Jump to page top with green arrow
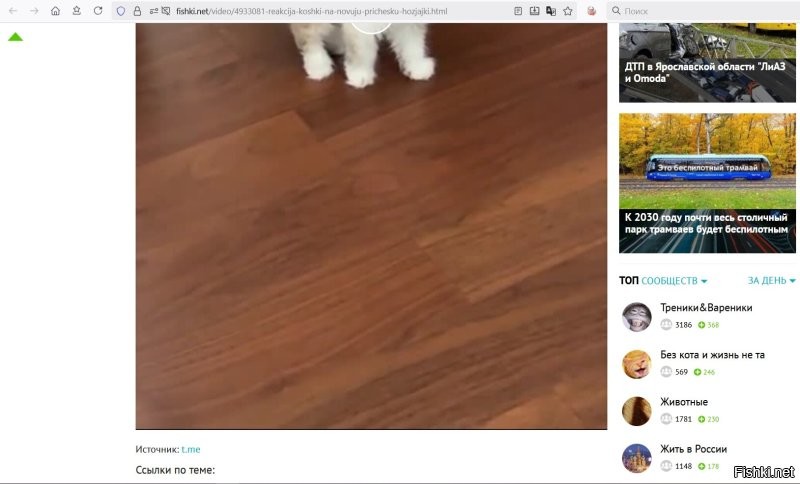 [x=15, y=37]
